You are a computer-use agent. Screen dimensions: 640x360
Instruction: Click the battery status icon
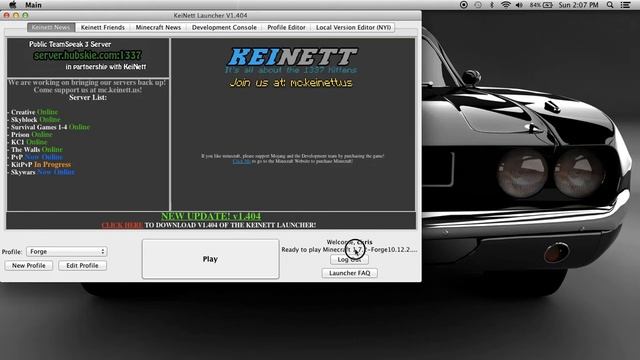click(x=541, y=5)
